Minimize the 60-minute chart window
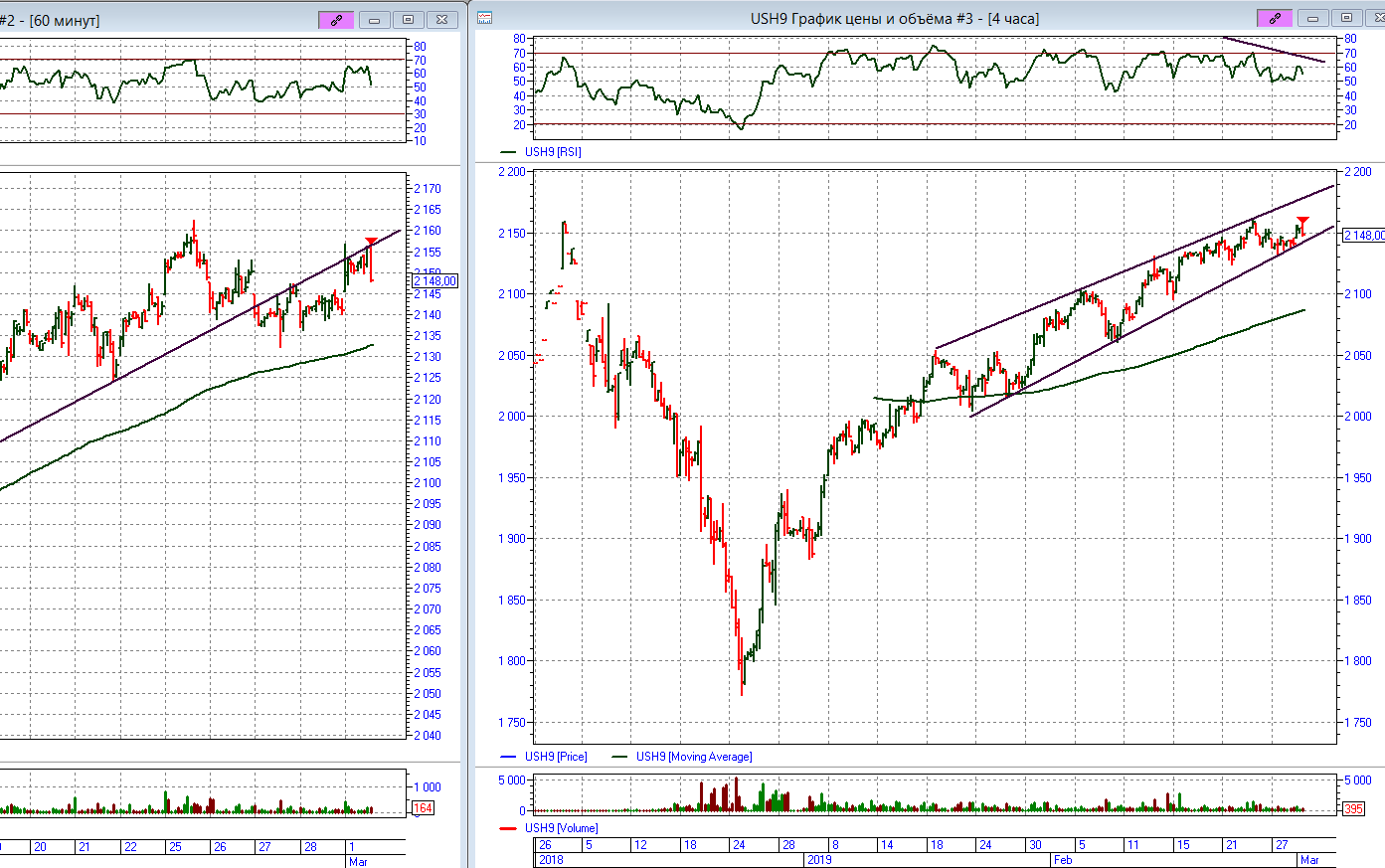 tap(375, 20)
